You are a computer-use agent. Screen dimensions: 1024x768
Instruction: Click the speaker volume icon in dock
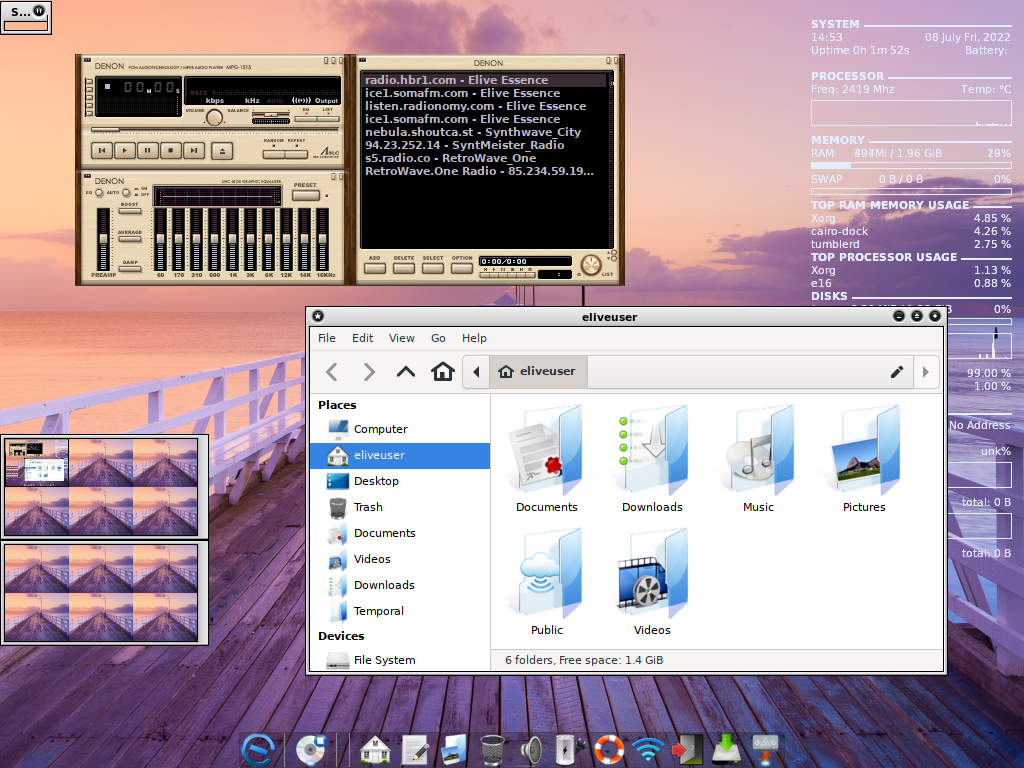(x=532, y=750)
